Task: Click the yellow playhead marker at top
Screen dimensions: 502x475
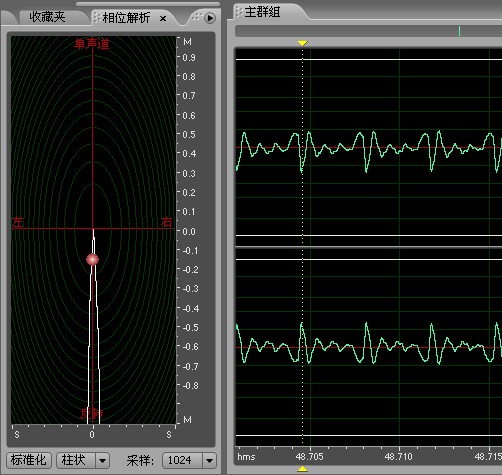Action: tap(302, 43)
